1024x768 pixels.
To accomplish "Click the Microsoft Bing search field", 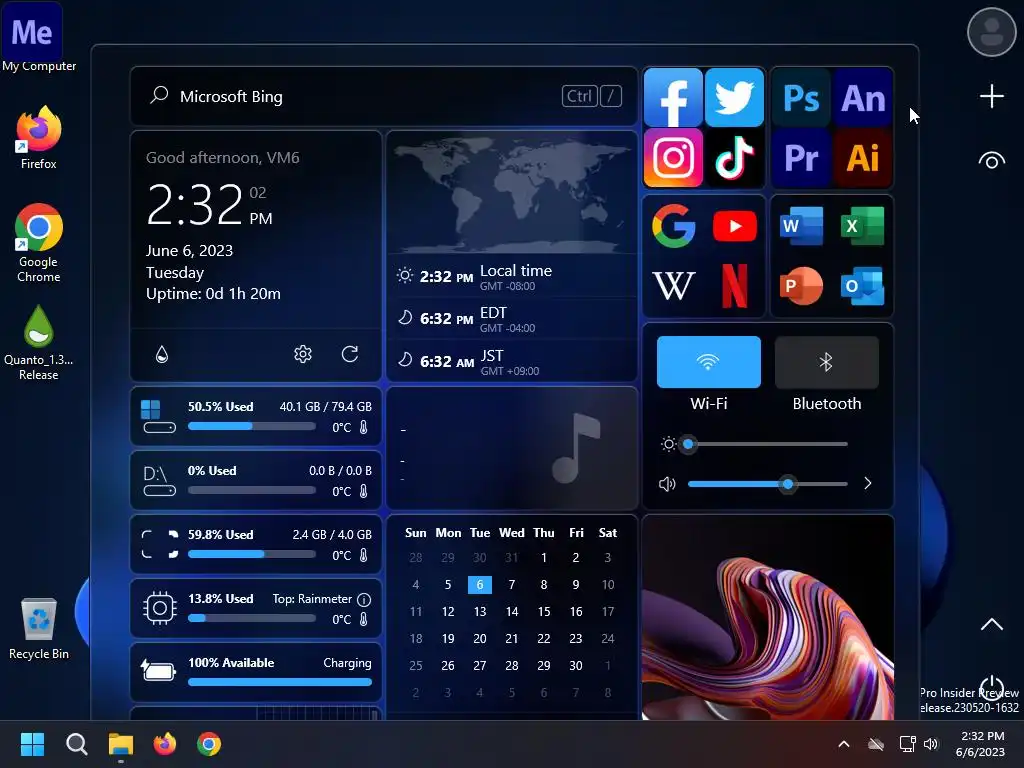I will coord(384,97).
